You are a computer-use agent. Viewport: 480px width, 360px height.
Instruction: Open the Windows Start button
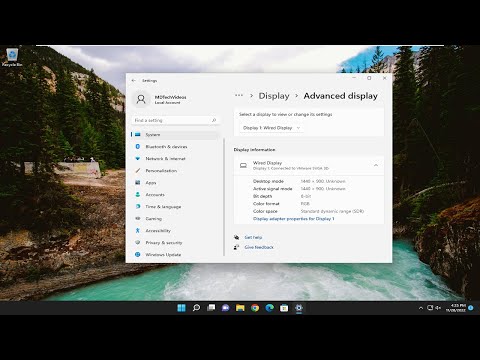[181, 308]
